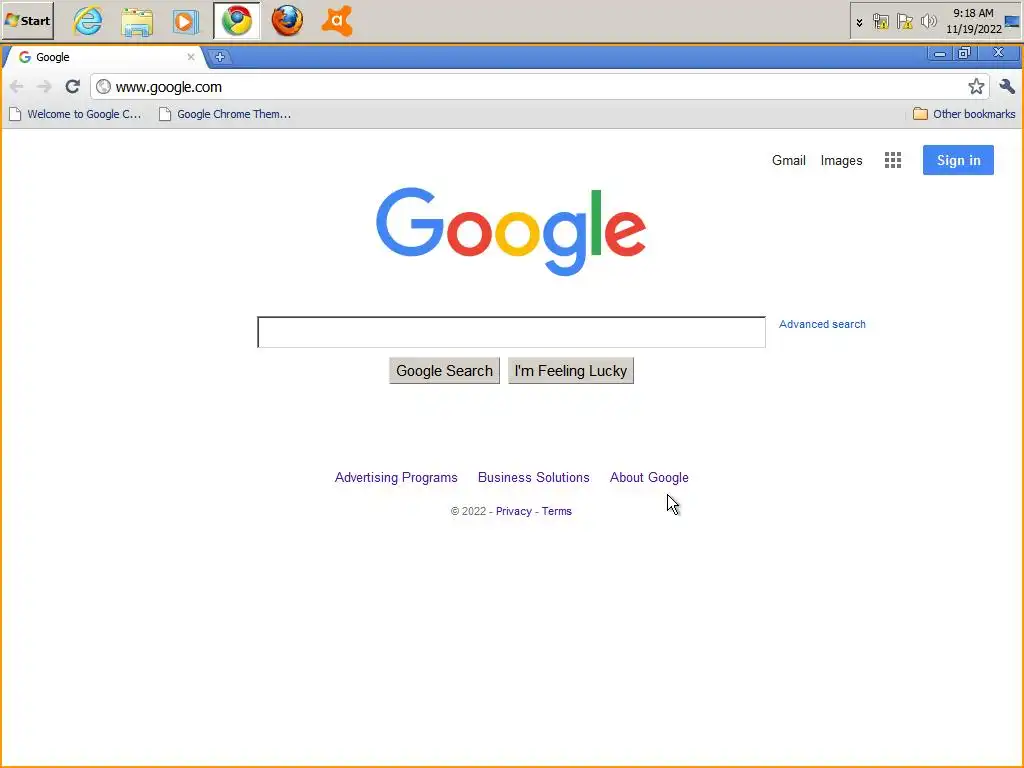Screen dimensions: 1024x768
Task: Open the Terms link
Action: click(556, 511)
